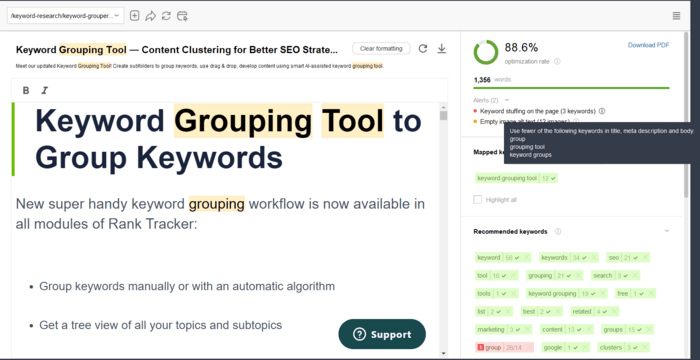
Task: Click info icon next to Recommended keywords
Action: click(558, 231)
